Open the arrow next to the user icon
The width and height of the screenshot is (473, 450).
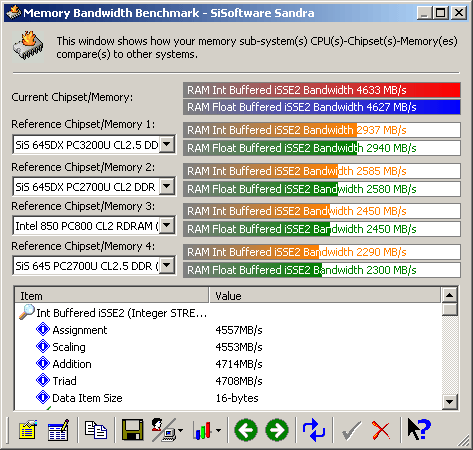point(181,430)
